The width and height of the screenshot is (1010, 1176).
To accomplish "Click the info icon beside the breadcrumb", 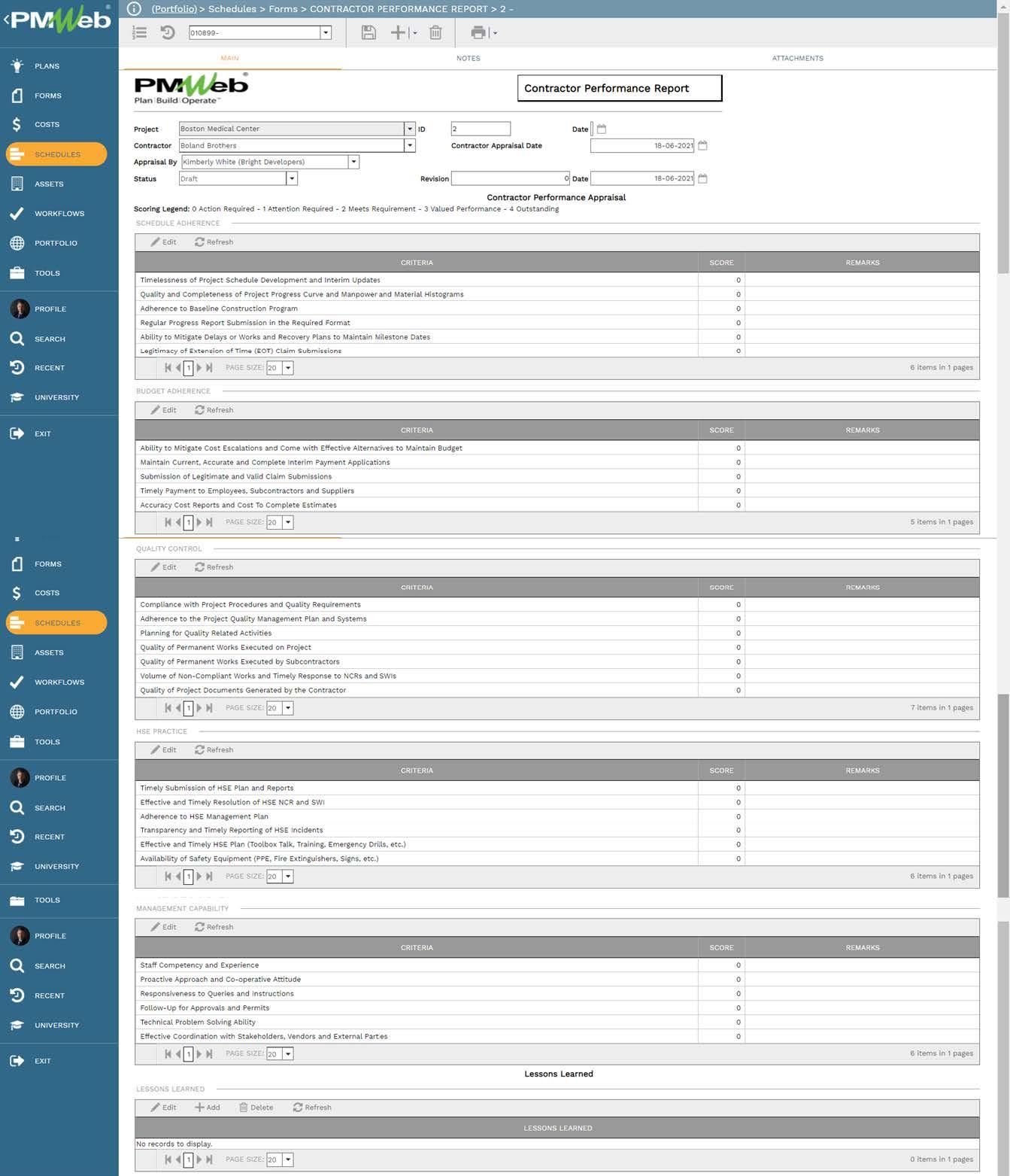I will tap(134, 9).
